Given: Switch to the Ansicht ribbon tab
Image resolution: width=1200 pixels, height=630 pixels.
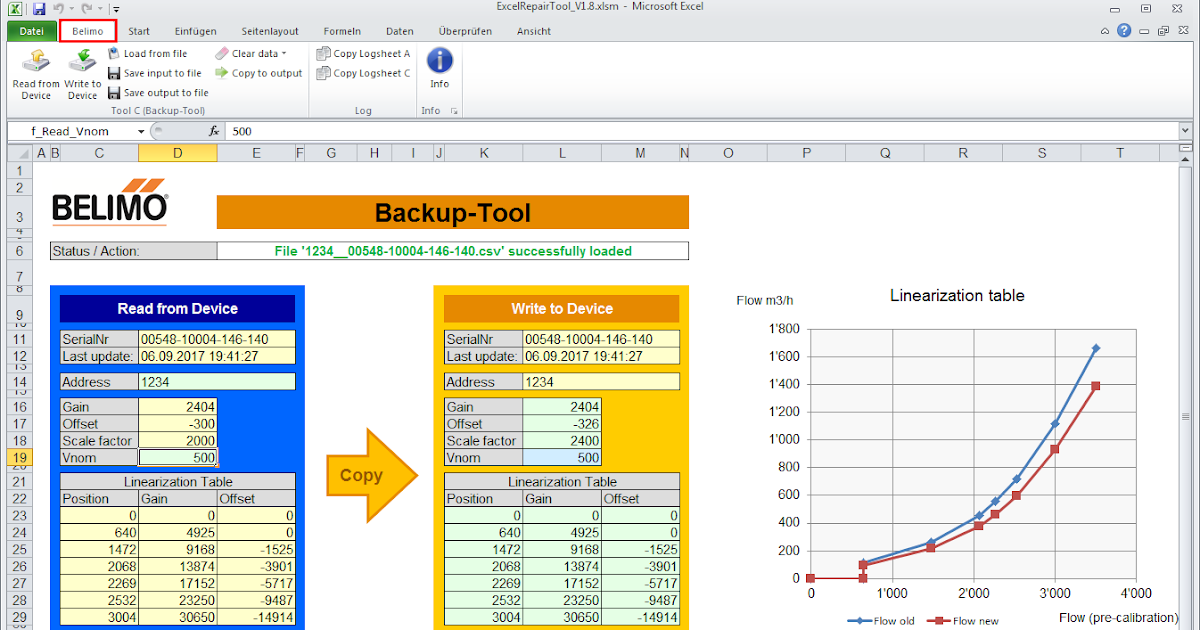Looking at the screenshot, I should (534, 31).
